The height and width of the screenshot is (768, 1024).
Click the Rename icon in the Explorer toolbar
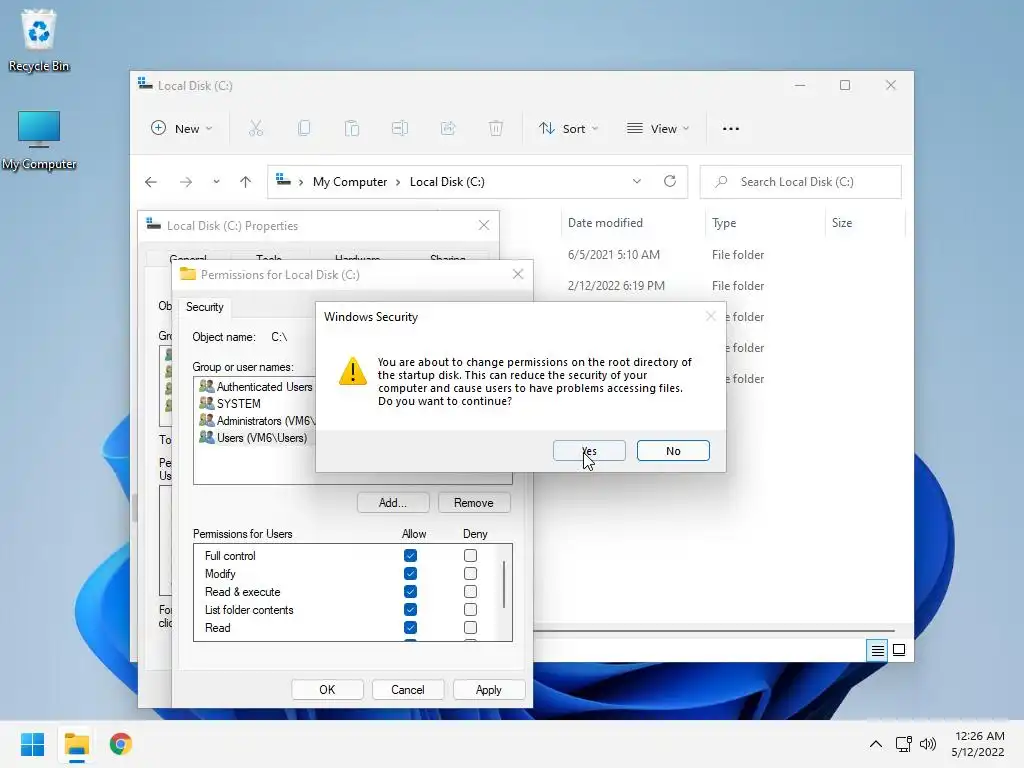coord(400,129)
